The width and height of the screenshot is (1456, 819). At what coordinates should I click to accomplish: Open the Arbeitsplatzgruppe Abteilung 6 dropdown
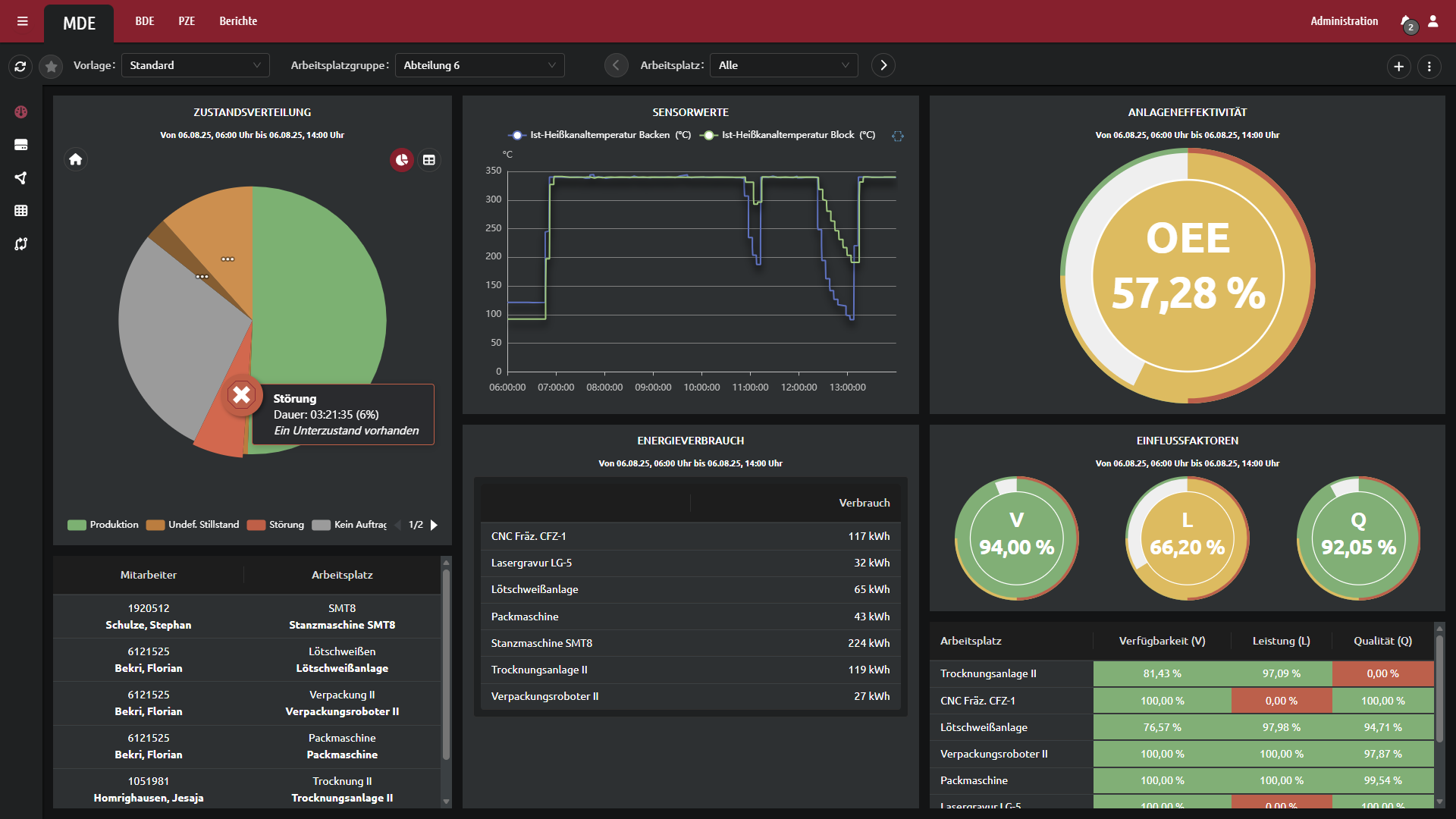[x=480, y=65]
